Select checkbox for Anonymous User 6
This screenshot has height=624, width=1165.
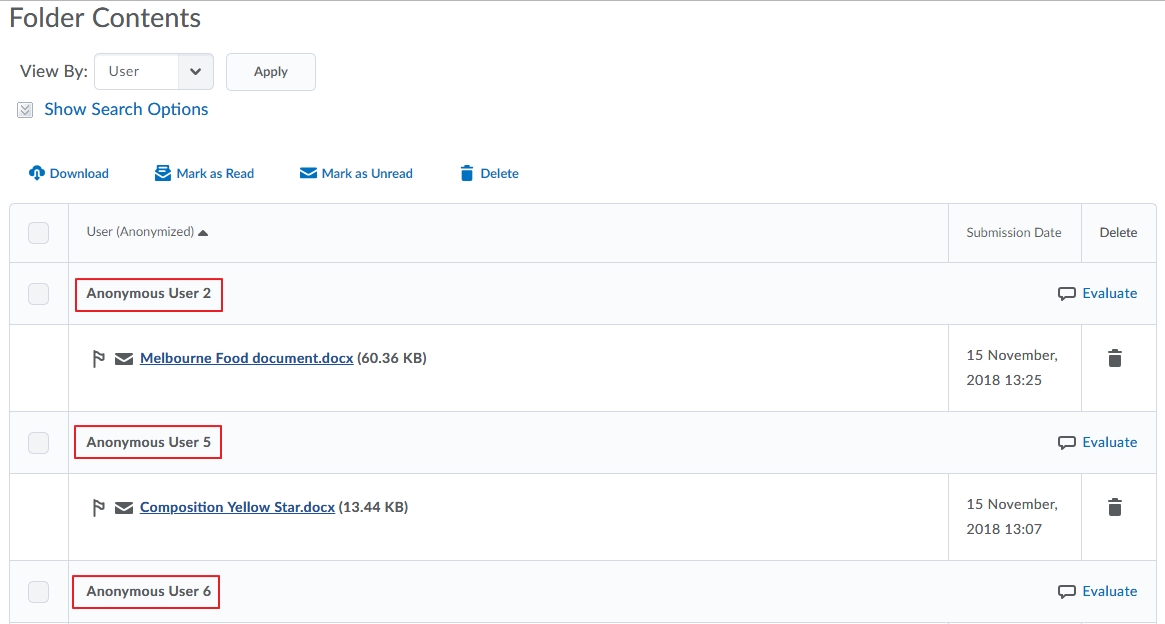(x=39, y=592)
